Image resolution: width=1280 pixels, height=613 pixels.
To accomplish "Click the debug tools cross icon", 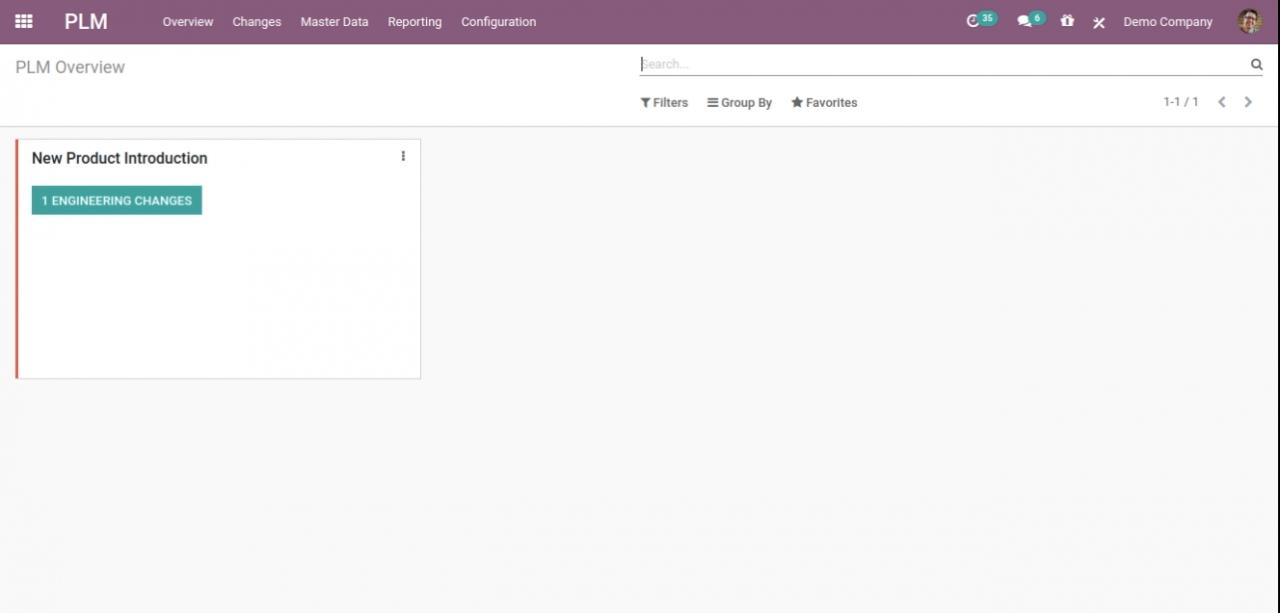I will pos(1099,22).
